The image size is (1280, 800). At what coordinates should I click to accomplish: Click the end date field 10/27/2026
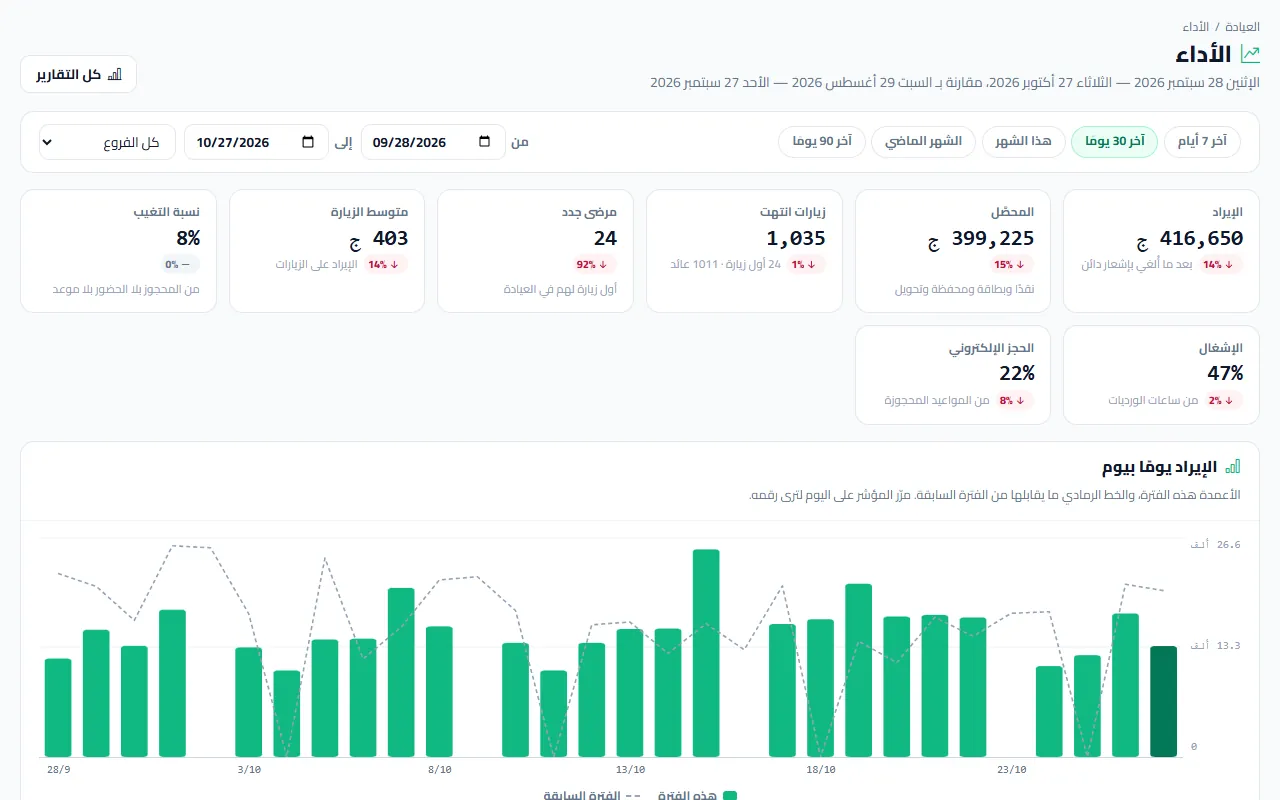[x=256, y=142]
